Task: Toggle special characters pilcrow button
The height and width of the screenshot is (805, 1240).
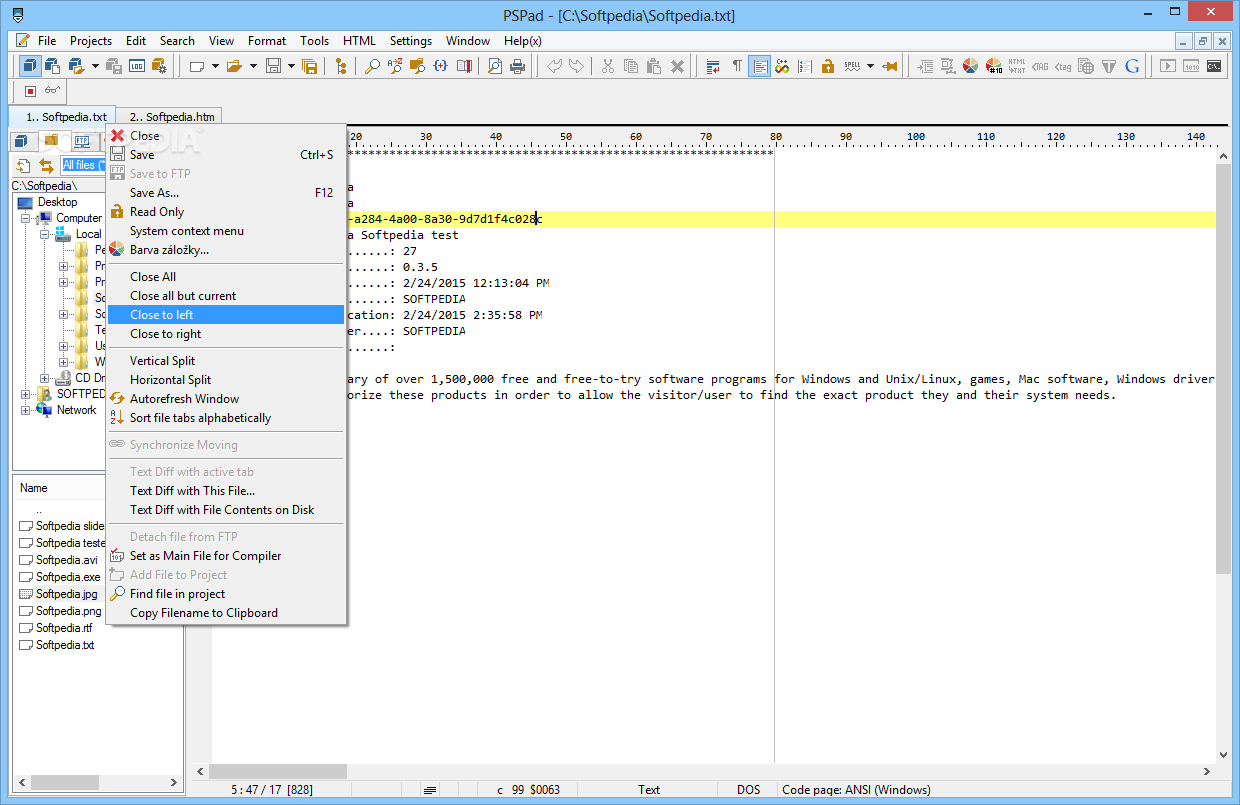Action: pyautogui.click(x=737, y=66)
